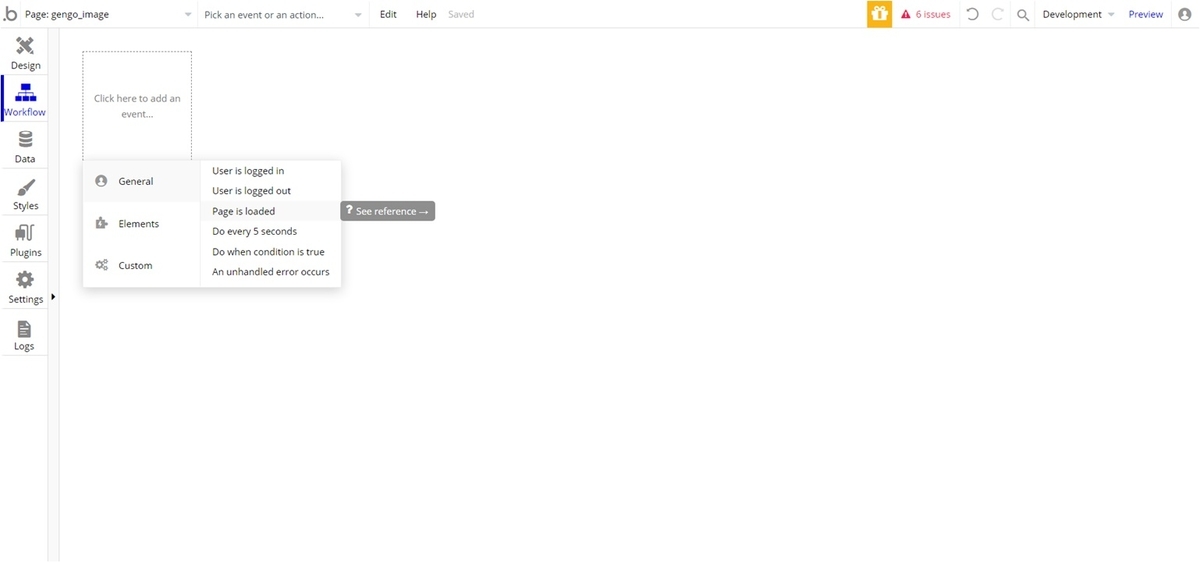Choose Do when condition is true event

point(270,252)
